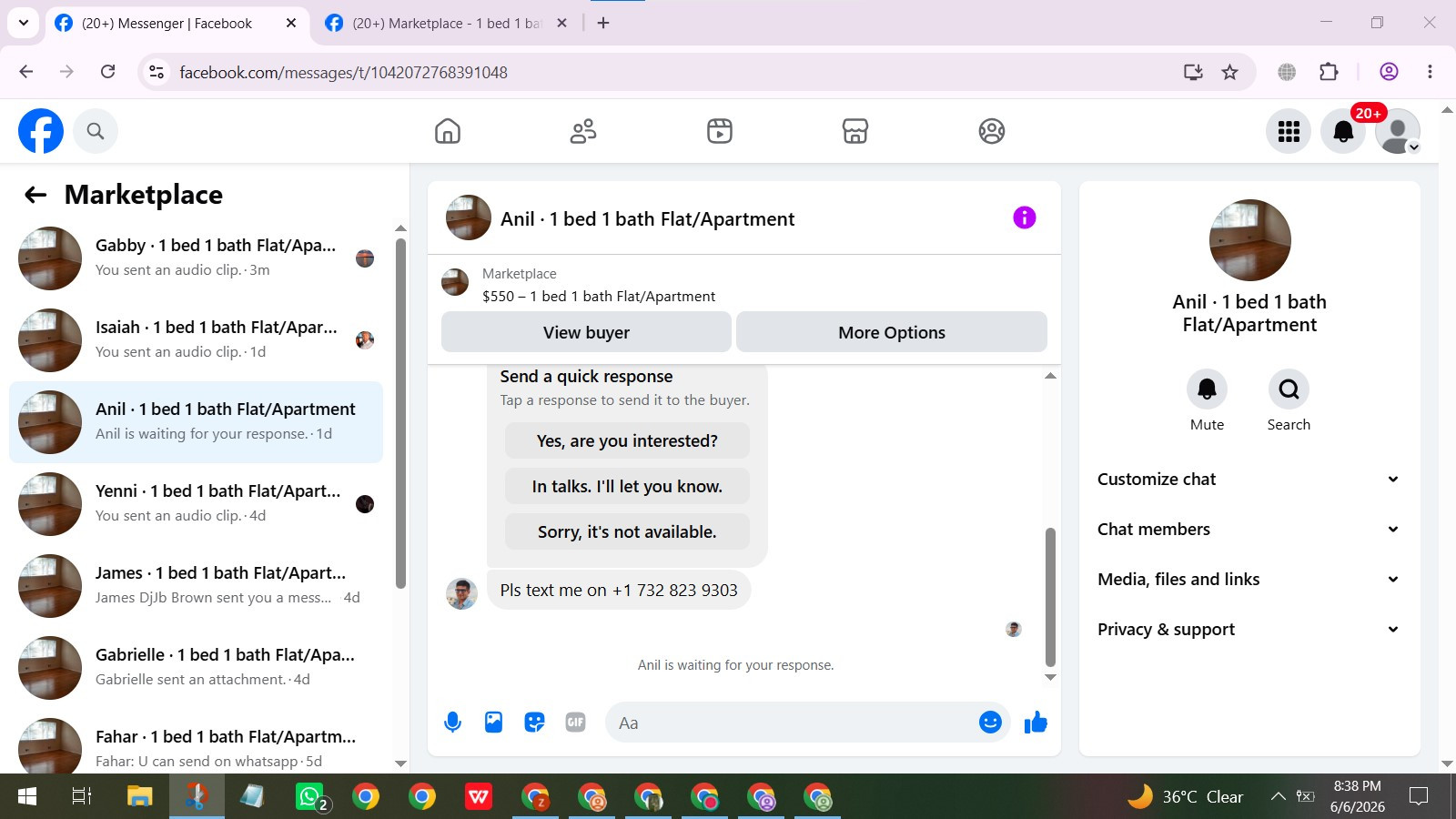The height and width of the screenshot is (819, 1456).
Task: Open Isaiah's conversation
Action: coord(196,340)
